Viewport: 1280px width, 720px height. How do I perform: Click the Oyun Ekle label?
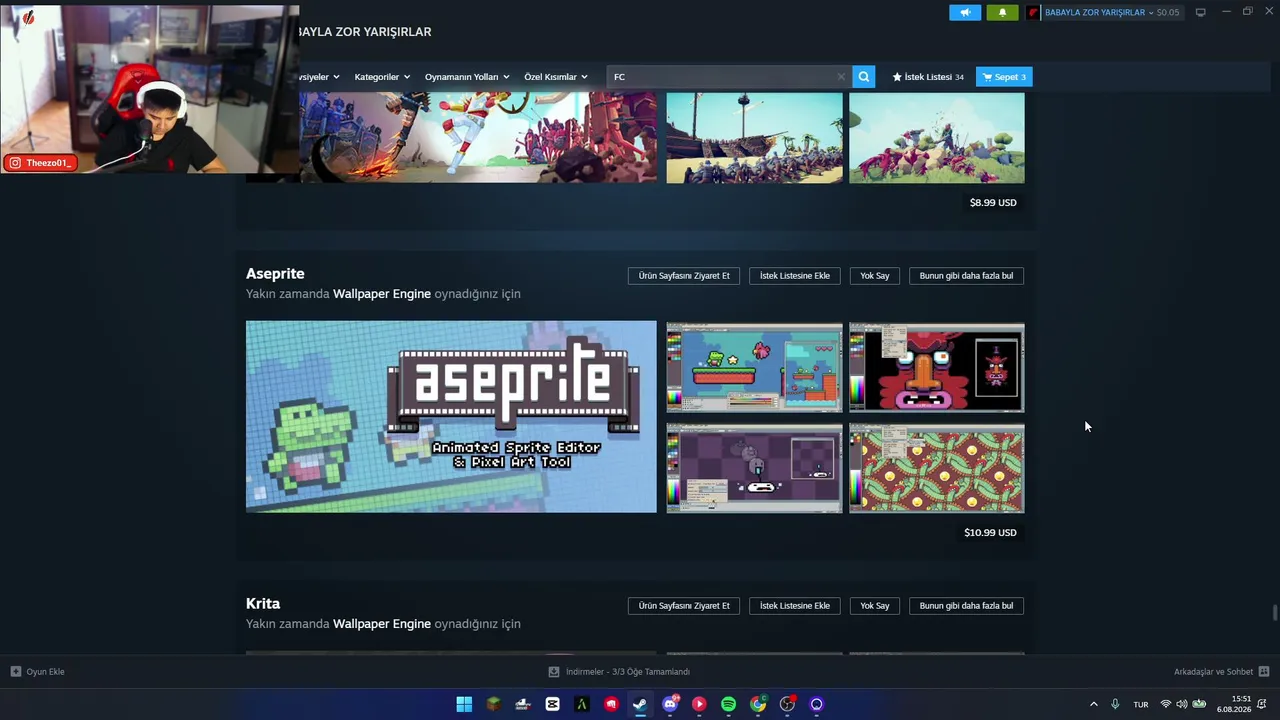(x=45, y=672)
